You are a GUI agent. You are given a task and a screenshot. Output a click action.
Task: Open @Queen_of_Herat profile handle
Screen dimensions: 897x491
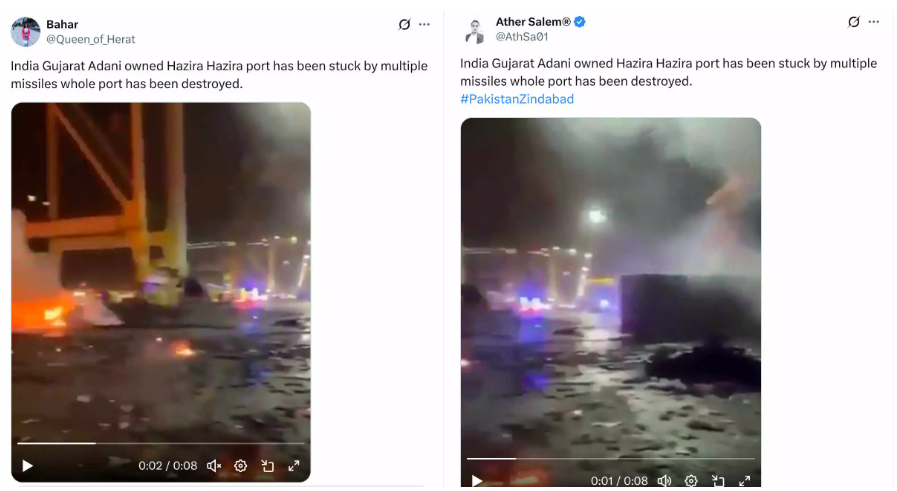(x=90, y=39)
